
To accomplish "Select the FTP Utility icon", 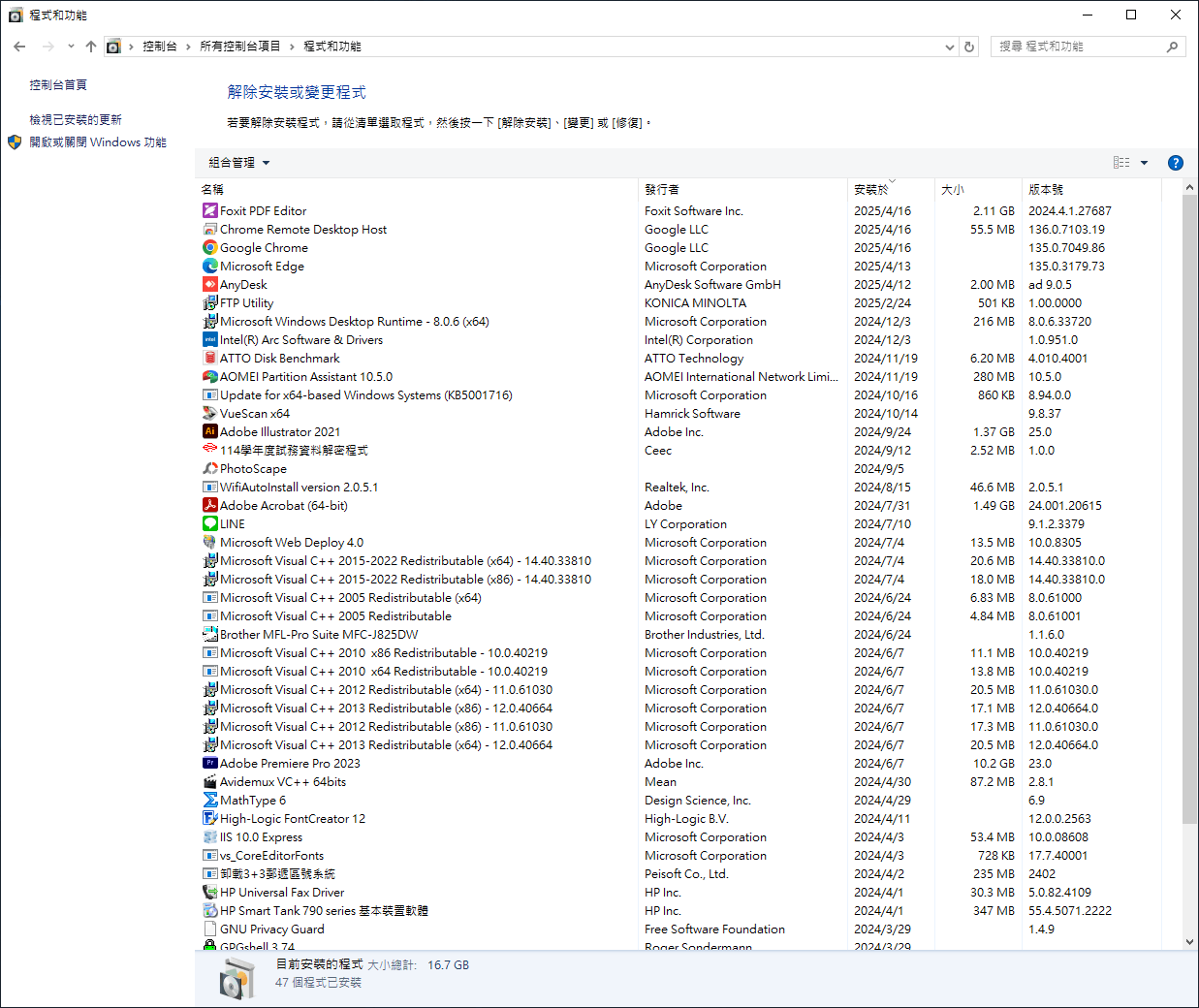I will (x=210, y=302).
